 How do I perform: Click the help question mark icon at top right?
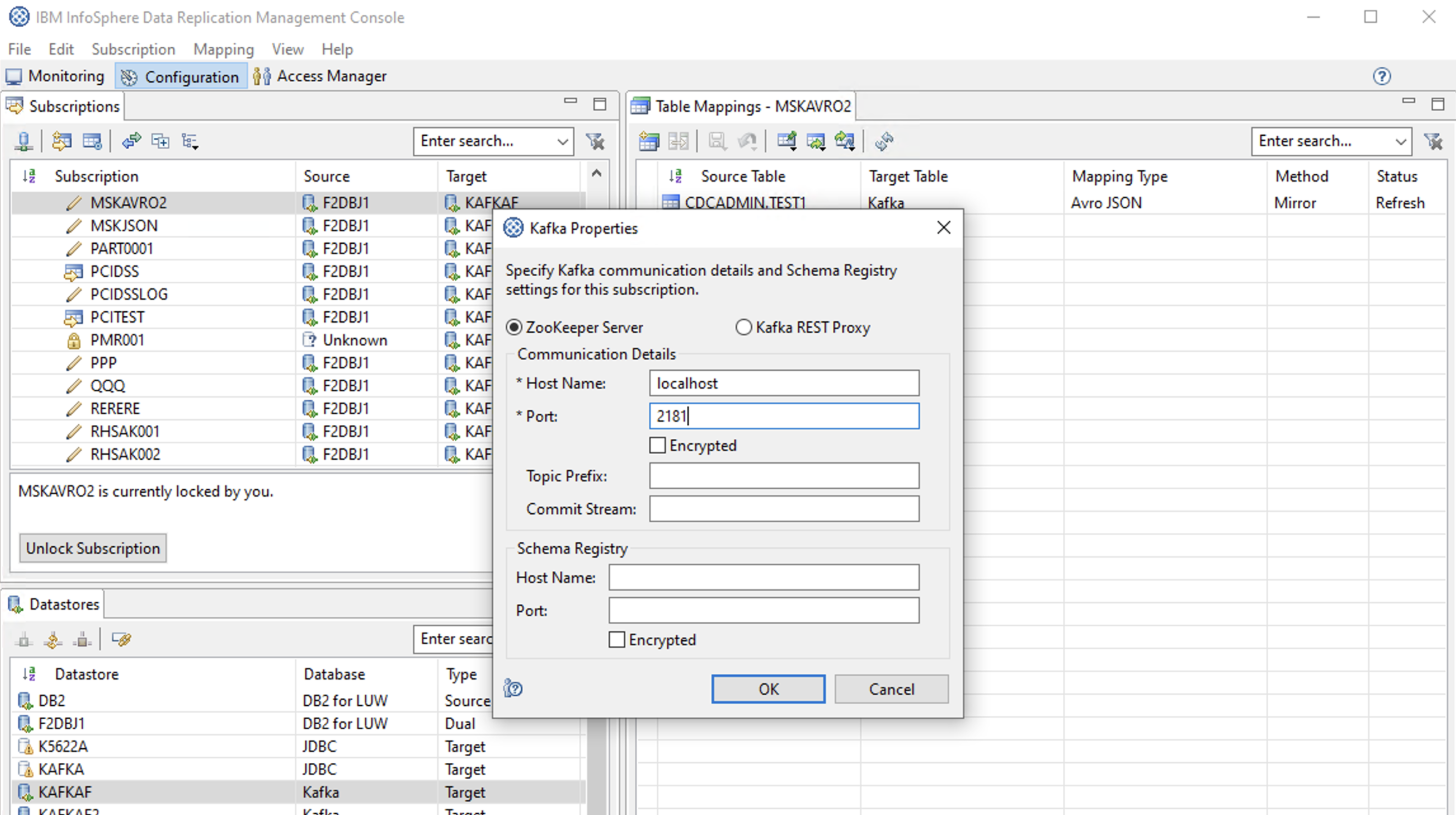[1382, 76]
